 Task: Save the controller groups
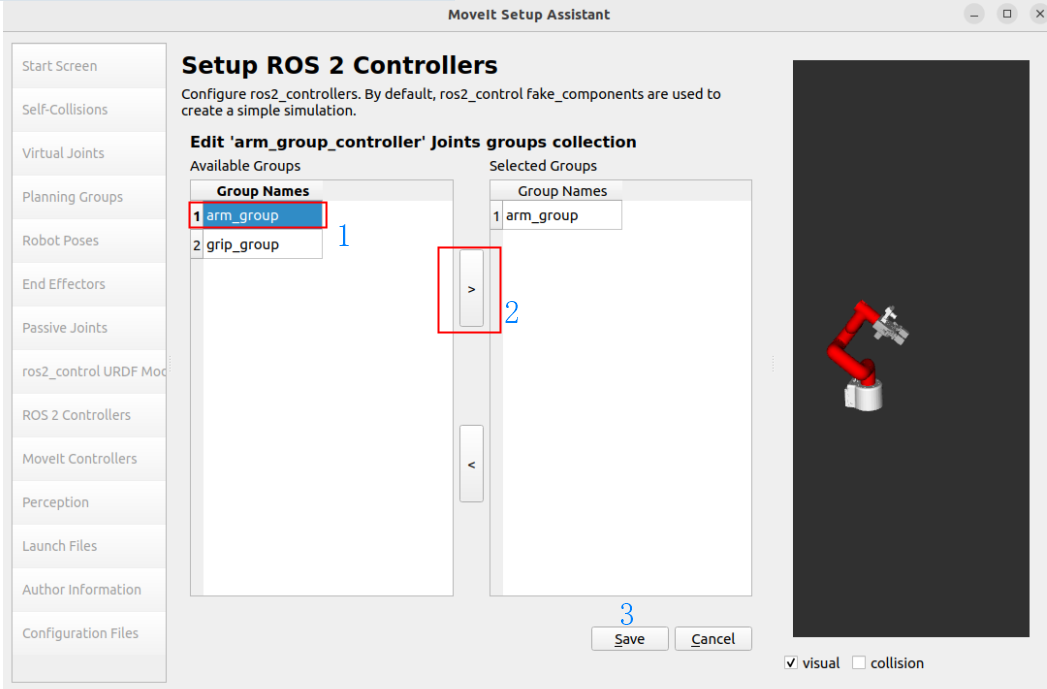coord(630,639)
